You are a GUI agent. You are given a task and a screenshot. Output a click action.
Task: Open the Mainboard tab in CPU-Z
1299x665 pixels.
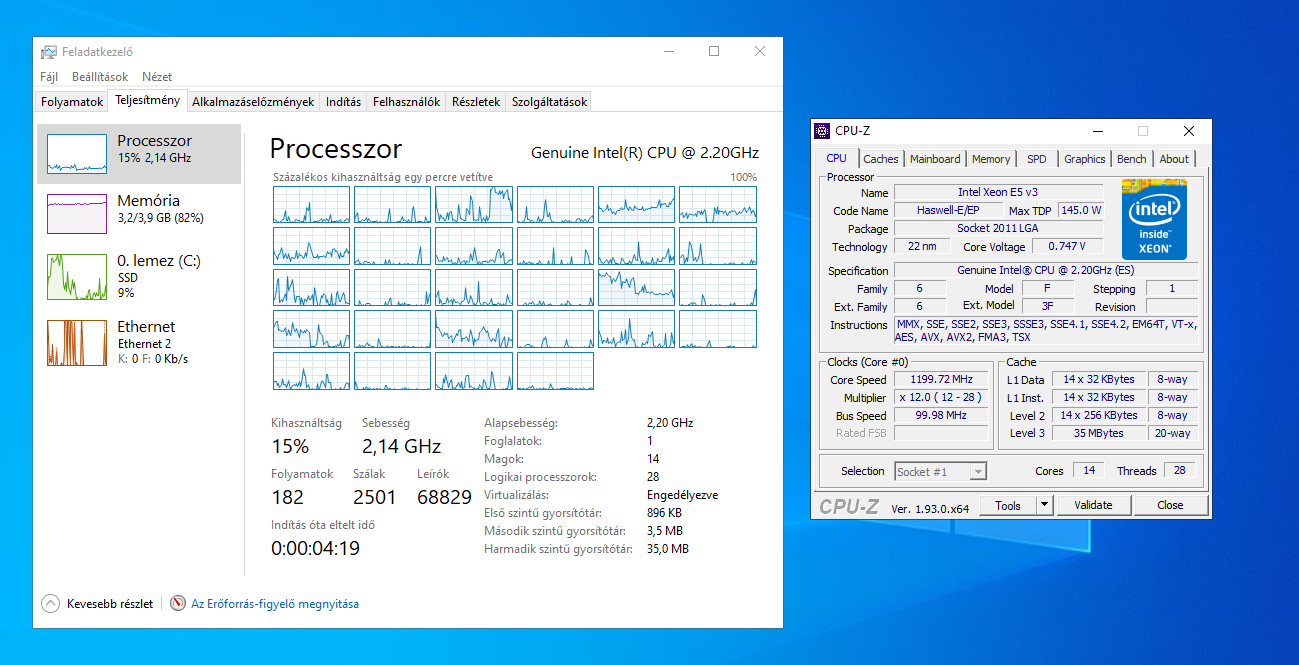click(x=935, y=159)
